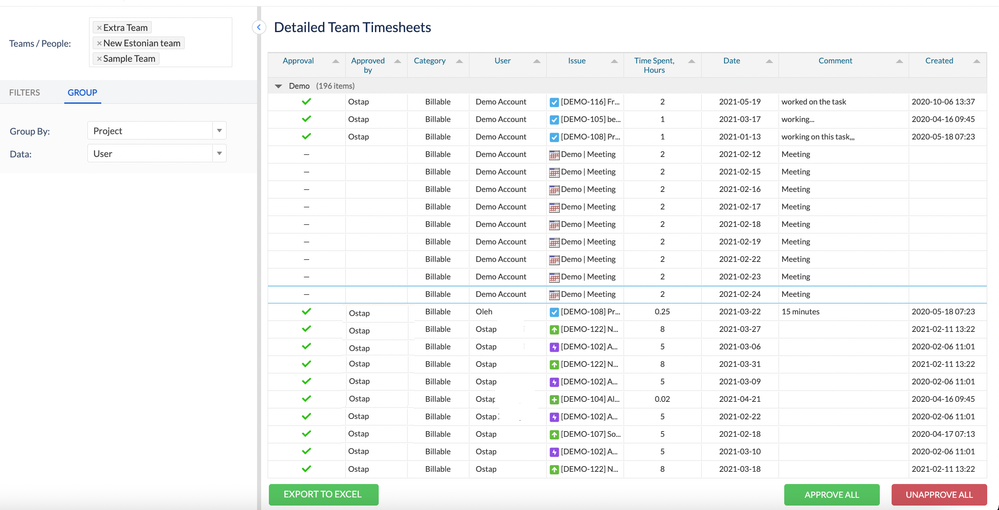Screen dimensions: 999x510
Task: Click the DEMO-116 task icon
Action: pyautogui.click(x=554, y=102)
